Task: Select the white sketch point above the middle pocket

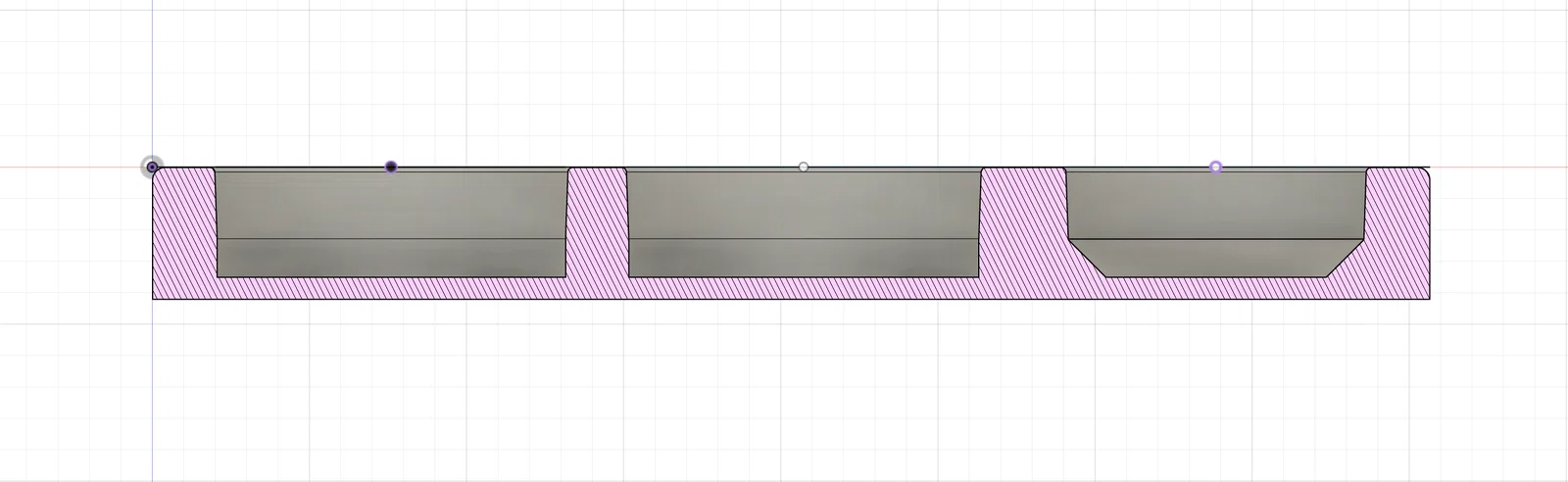Action: coord(804,167)
